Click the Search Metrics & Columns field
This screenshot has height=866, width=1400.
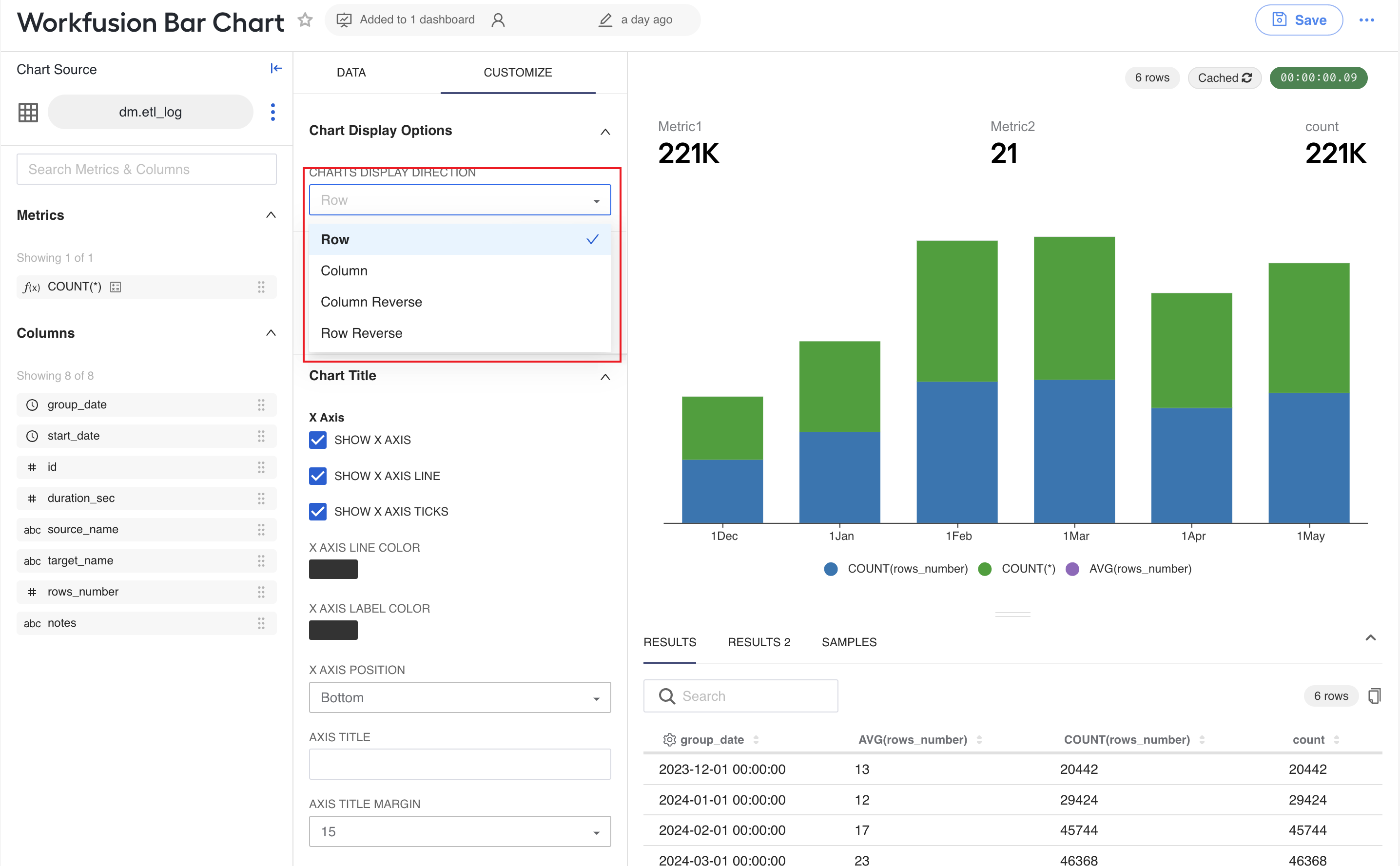[x=147, y=170]
